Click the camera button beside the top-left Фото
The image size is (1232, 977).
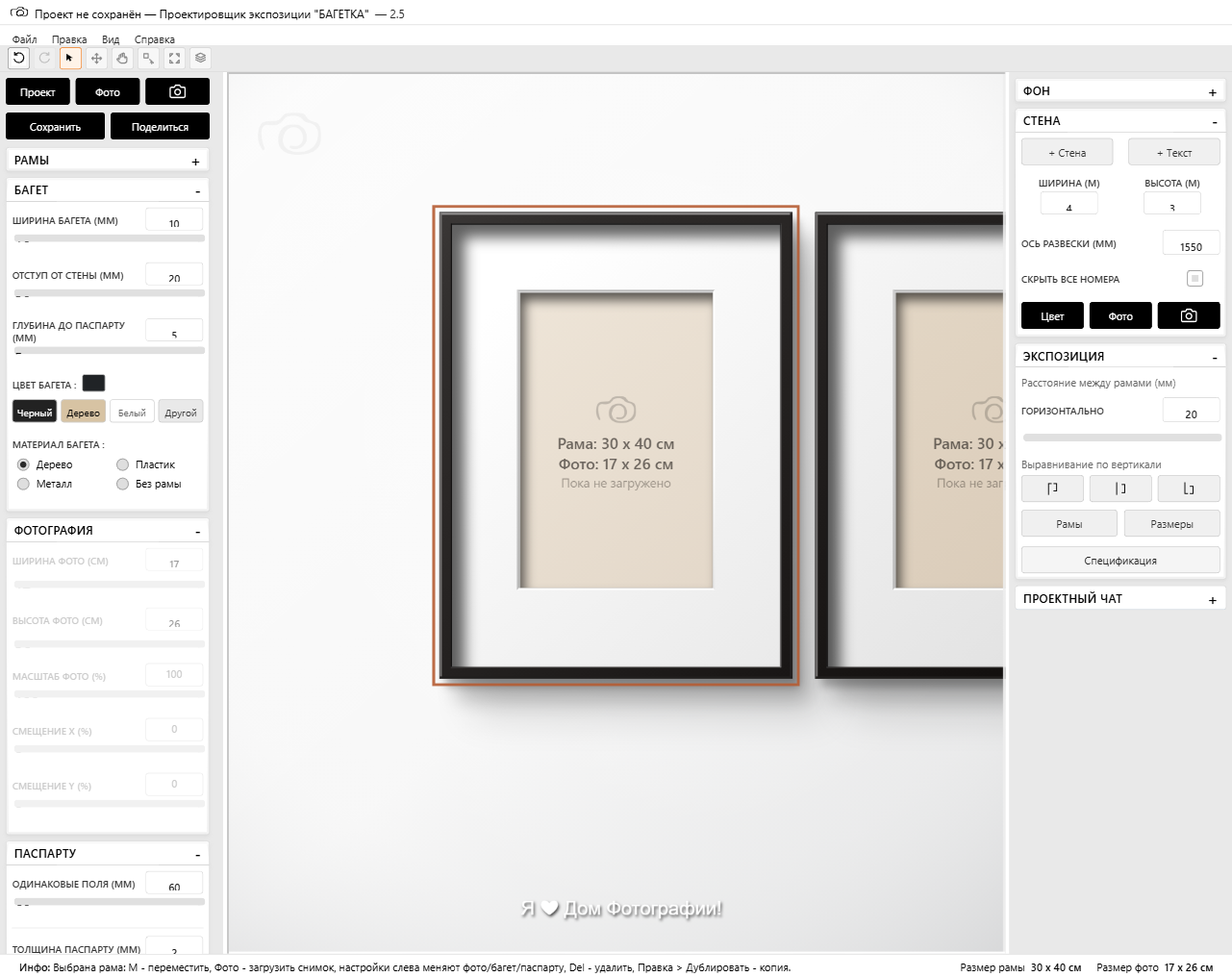[x=177, y=91]
